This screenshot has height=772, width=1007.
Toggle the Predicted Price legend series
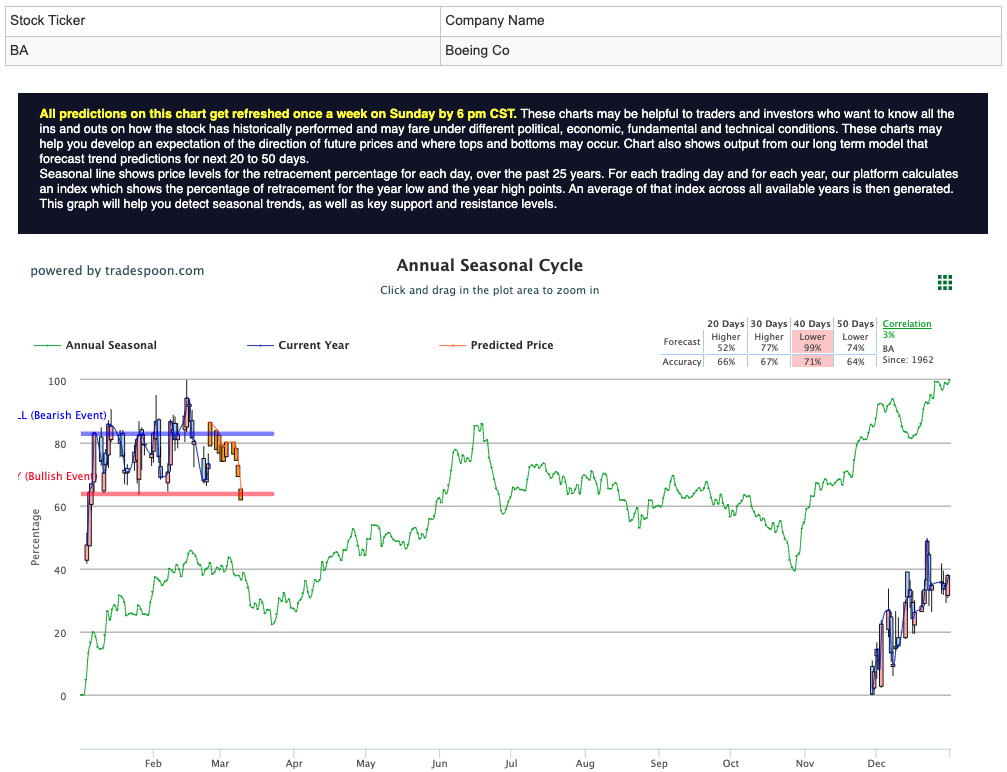click(x=496, y=345)
